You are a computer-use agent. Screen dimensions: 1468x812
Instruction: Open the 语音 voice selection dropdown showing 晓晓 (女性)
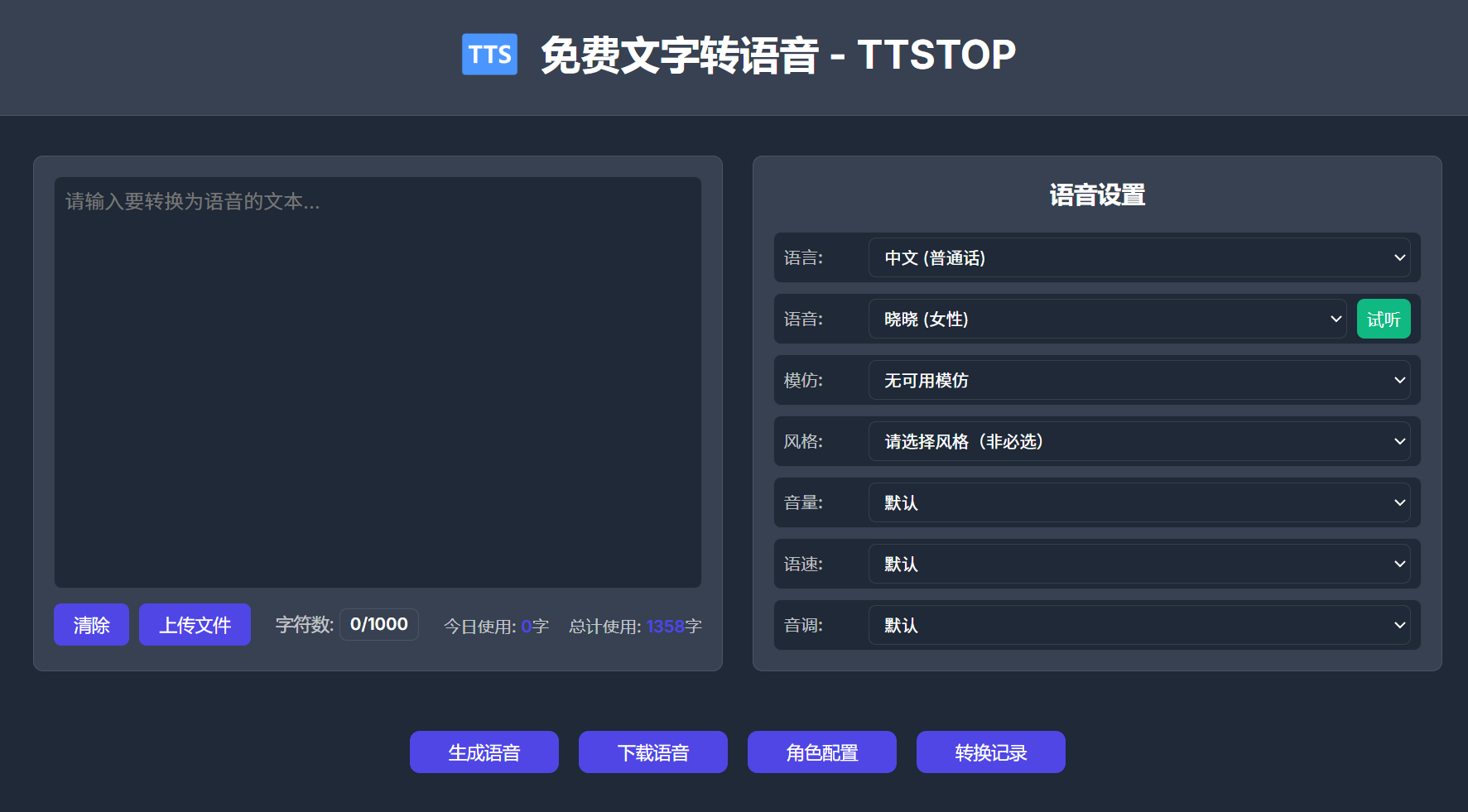click(1107, 319)
